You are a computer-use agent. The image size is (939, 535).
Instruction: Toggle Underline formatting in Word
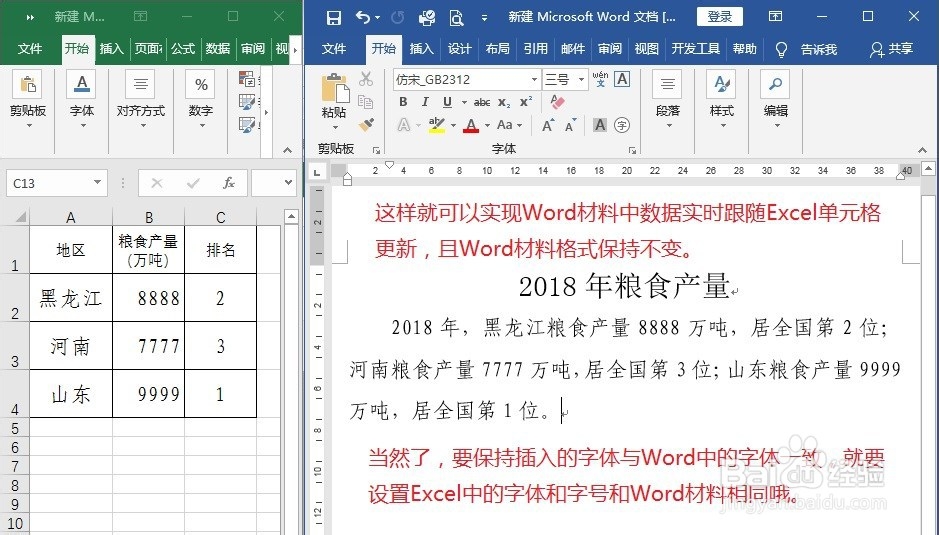[447, 102]
